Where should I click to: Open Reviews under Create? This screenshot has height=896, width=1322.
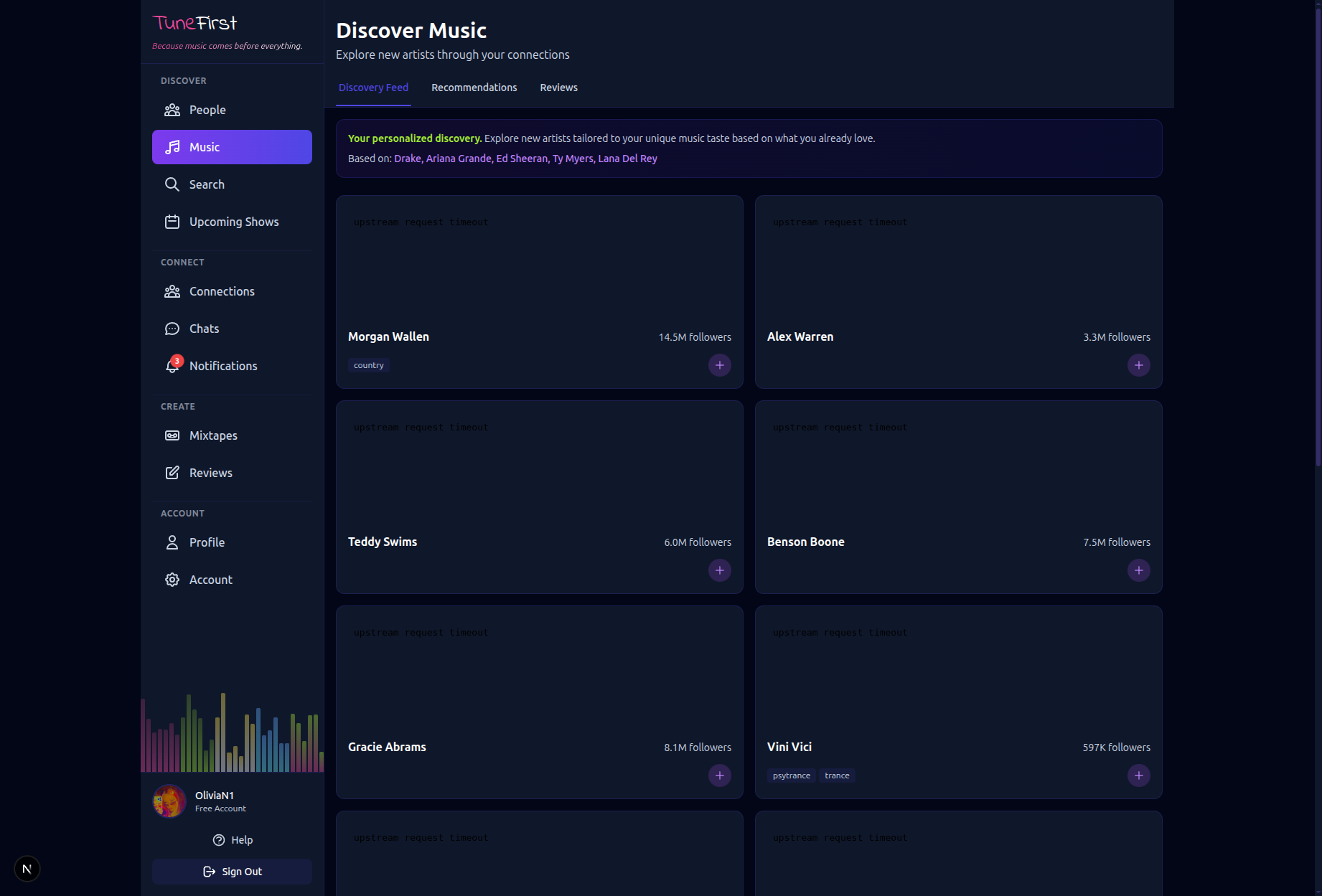click(210, 472)
